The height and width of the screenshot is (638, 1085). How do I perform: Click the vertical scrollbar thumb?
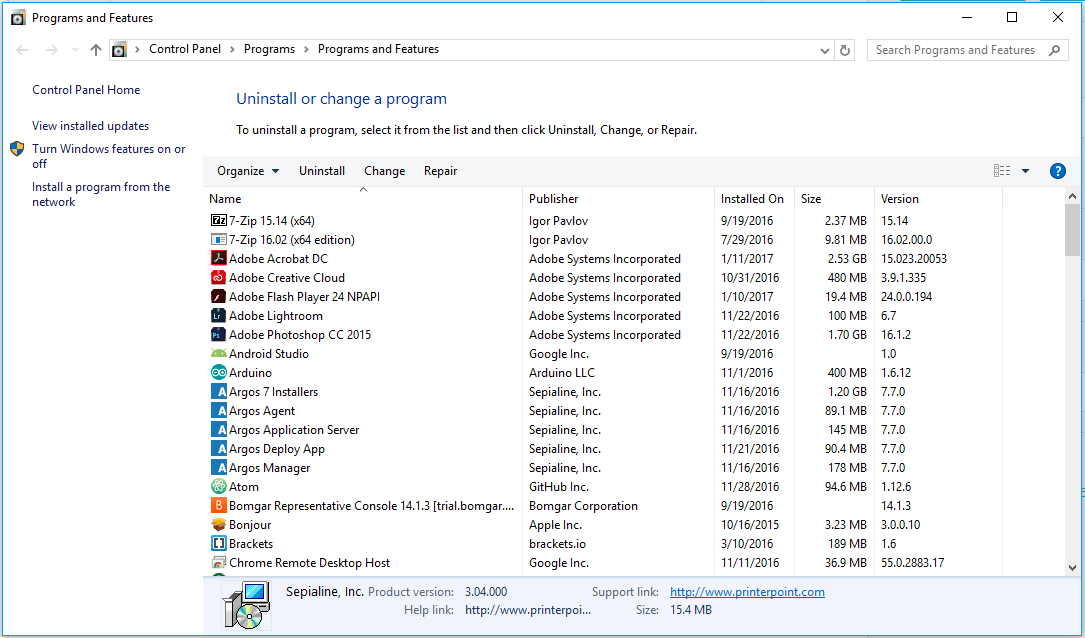pyautogui.click(x=1072, y=230)
